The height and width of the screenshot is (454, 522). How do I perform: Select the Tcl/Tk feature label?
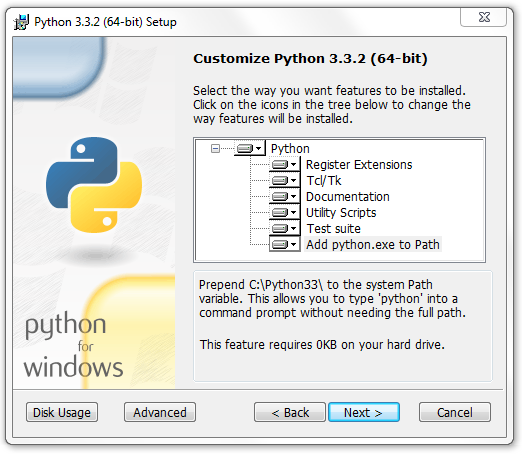324,181
